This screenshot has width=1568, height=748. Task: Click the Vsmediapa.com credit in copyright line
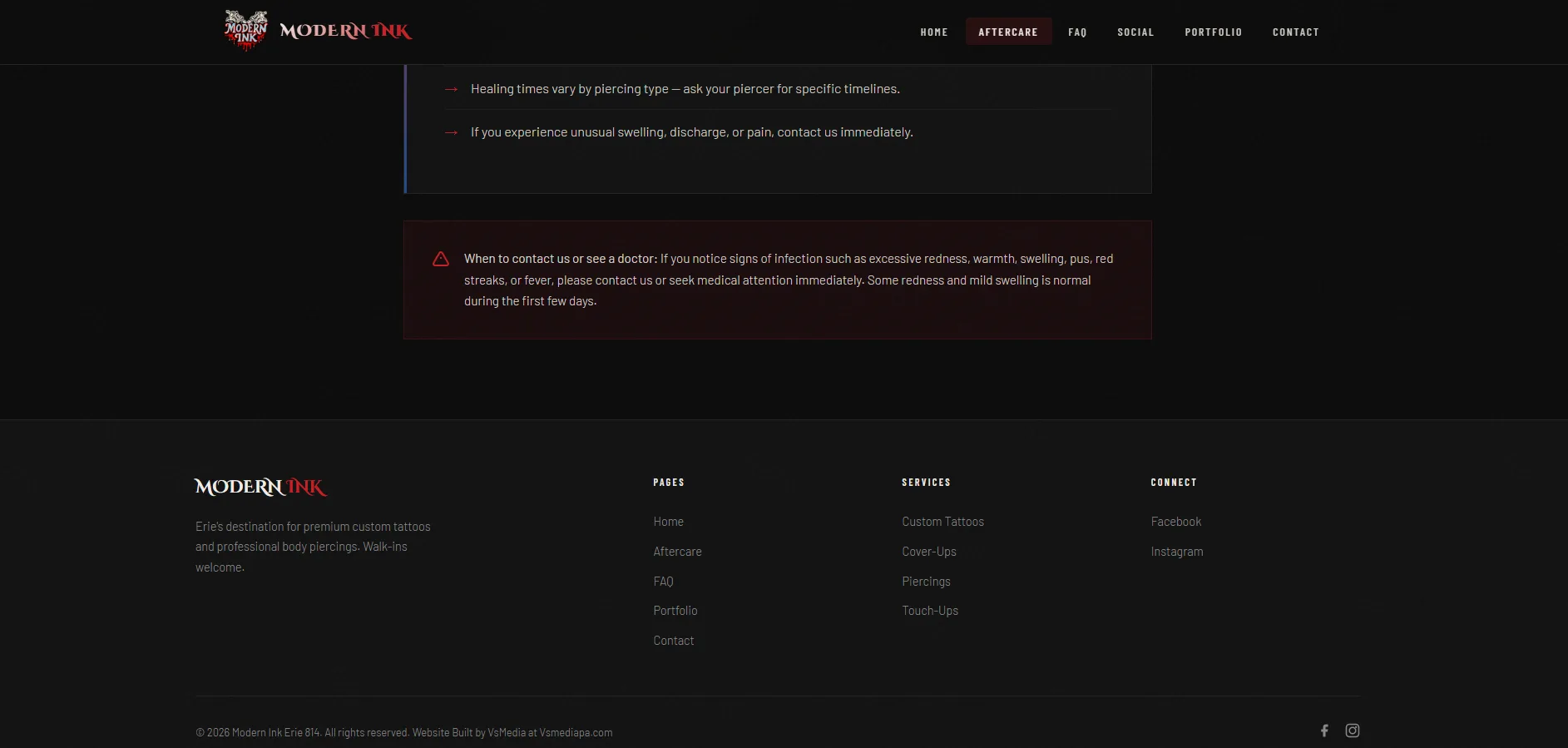click(576, 733)
